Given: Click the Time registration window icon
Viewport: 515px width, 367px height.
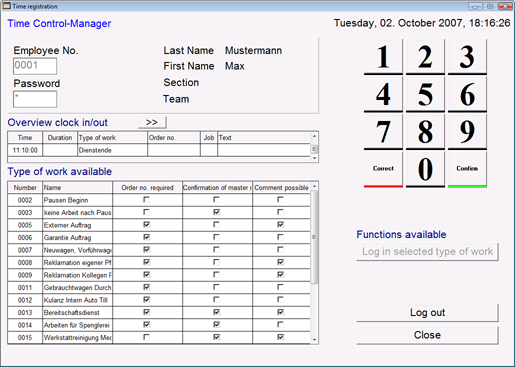Looking at the screenshot, I should click(x=6, y=6).
